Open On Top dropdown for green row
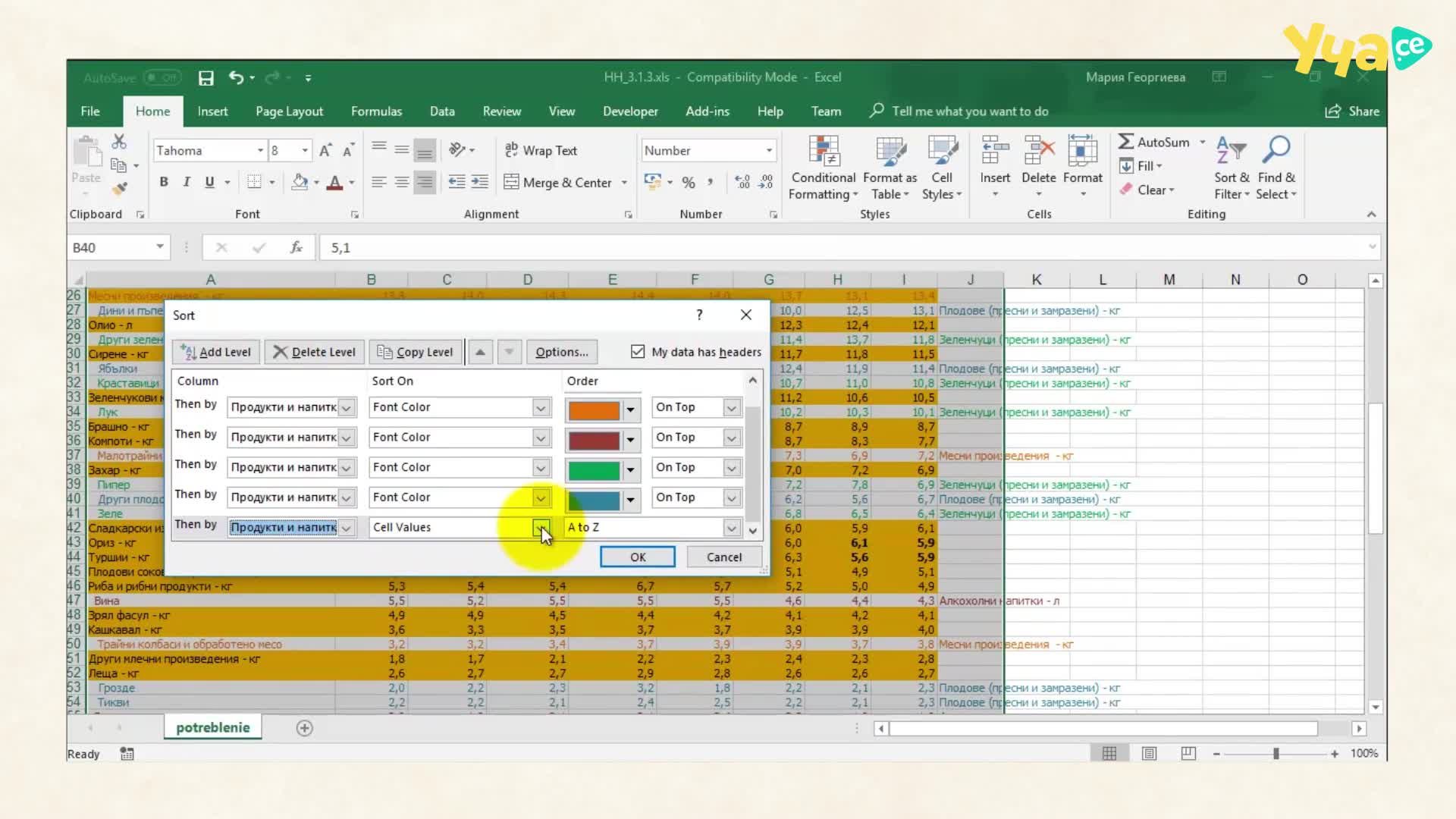 [731, 468]
